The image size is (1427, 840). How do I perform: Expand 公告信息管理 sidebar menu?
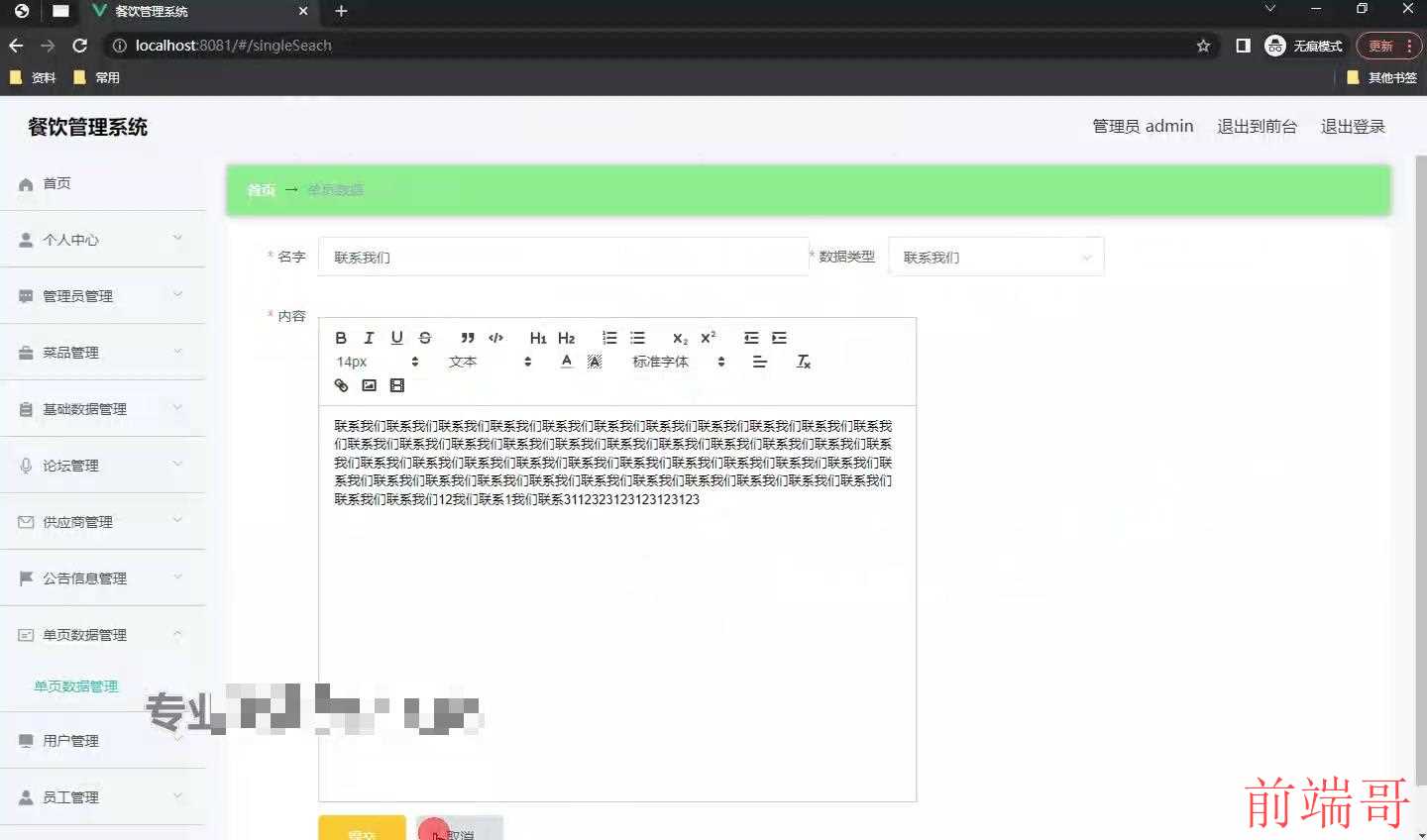(103, 578)
